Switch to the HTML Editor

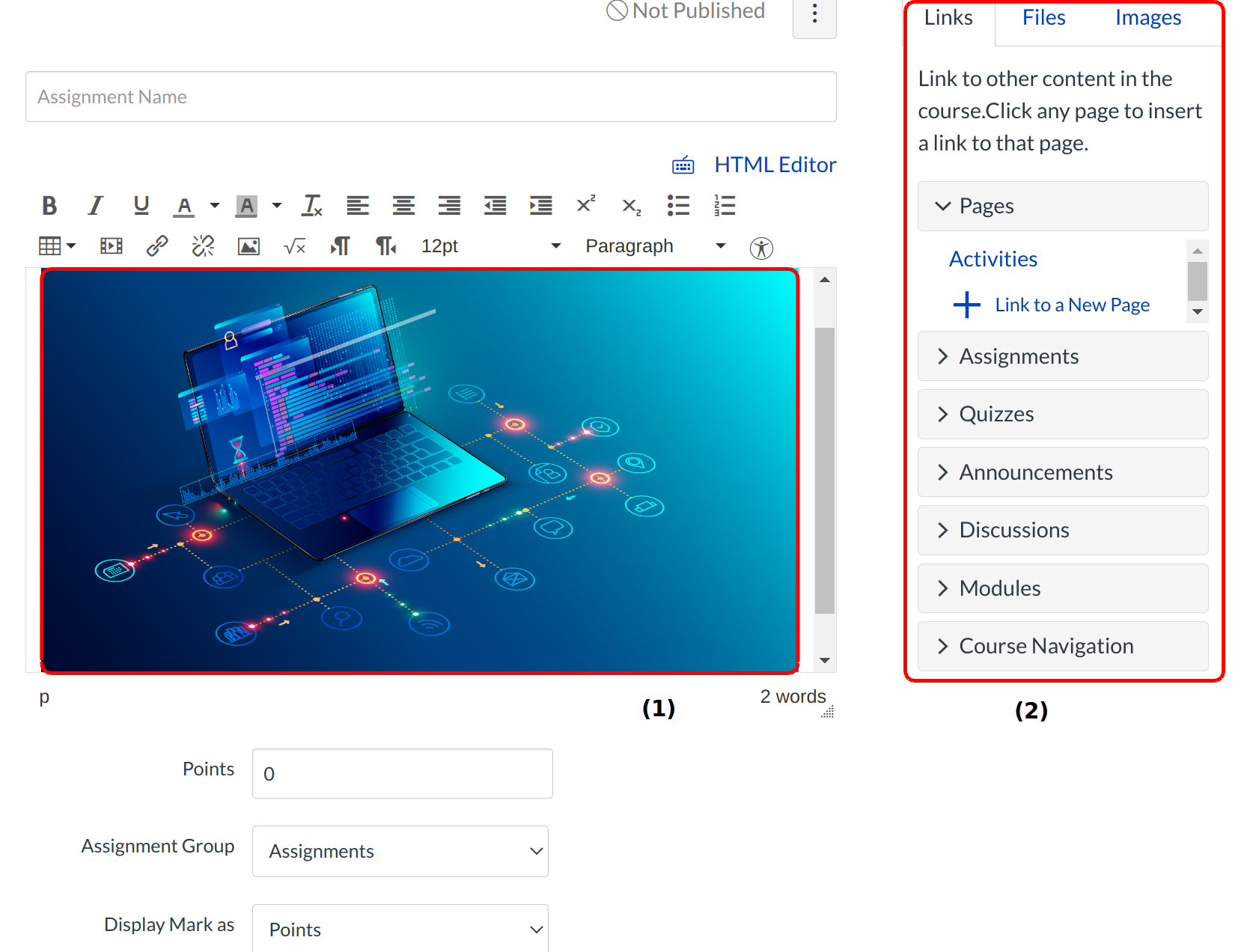775,165
